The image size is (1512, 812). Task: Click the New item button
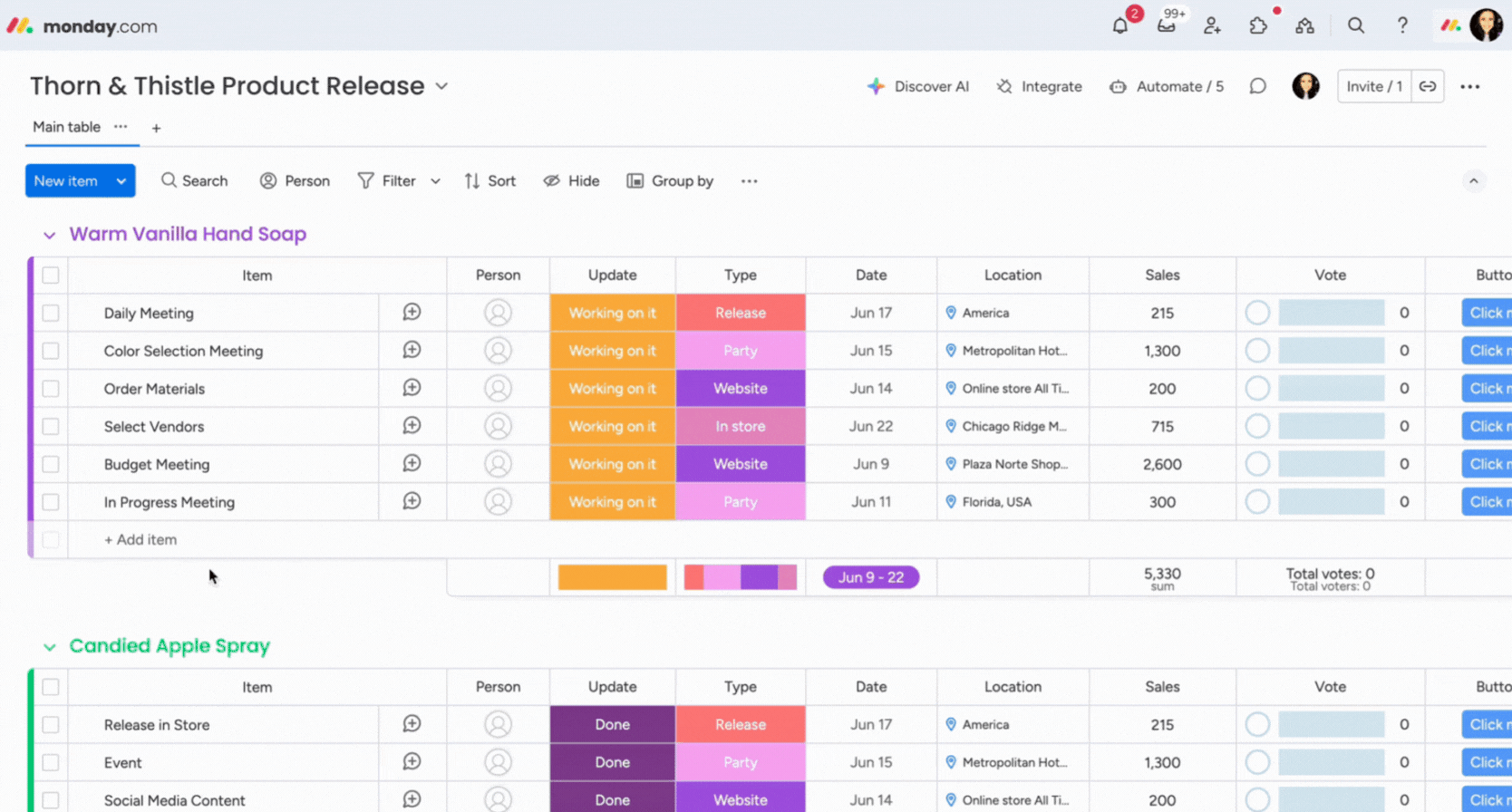coord(66,181)
